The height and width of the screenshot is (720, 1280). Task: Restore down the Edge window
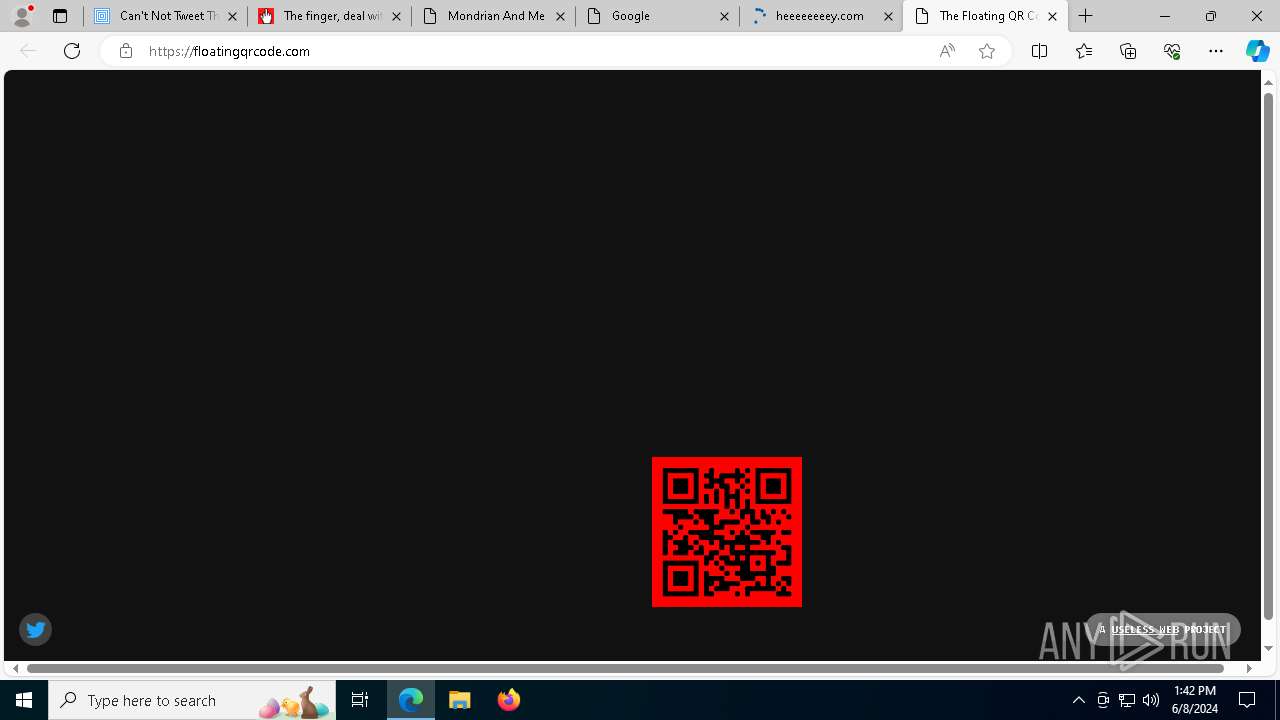pyautogui.click(x=1210, y=16)
